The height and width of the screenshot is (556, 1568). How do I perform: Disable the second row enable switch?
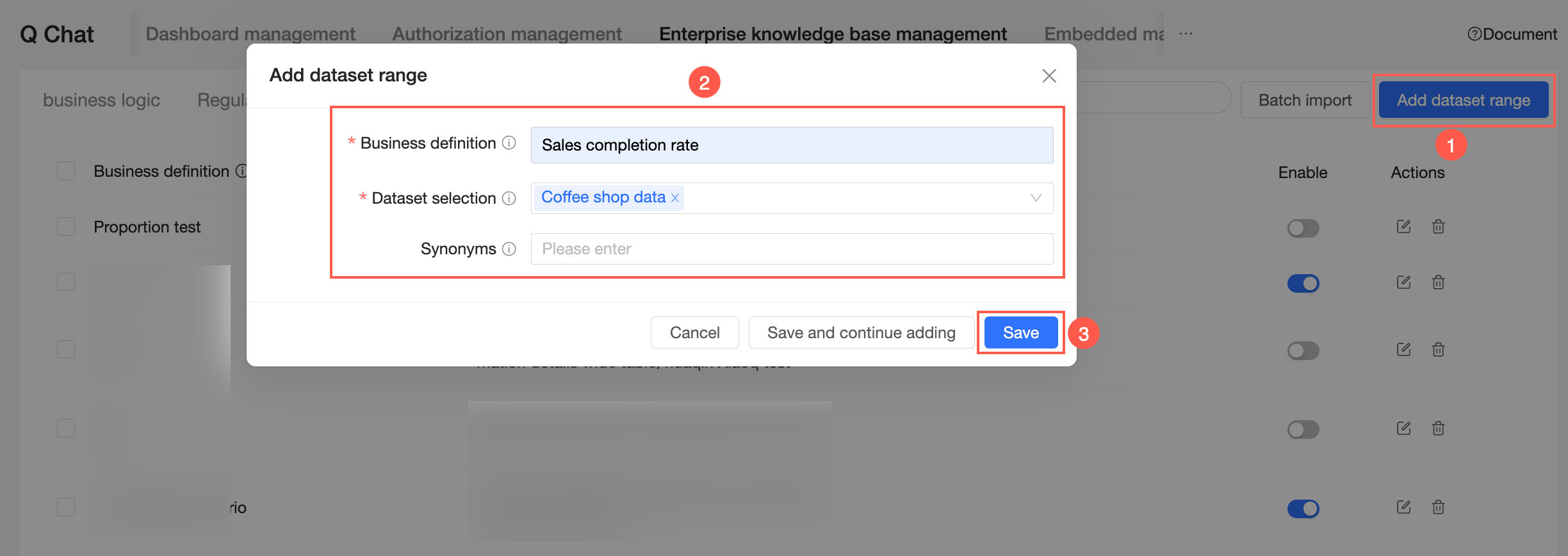pyautogui.click(x=1303, y=283)
